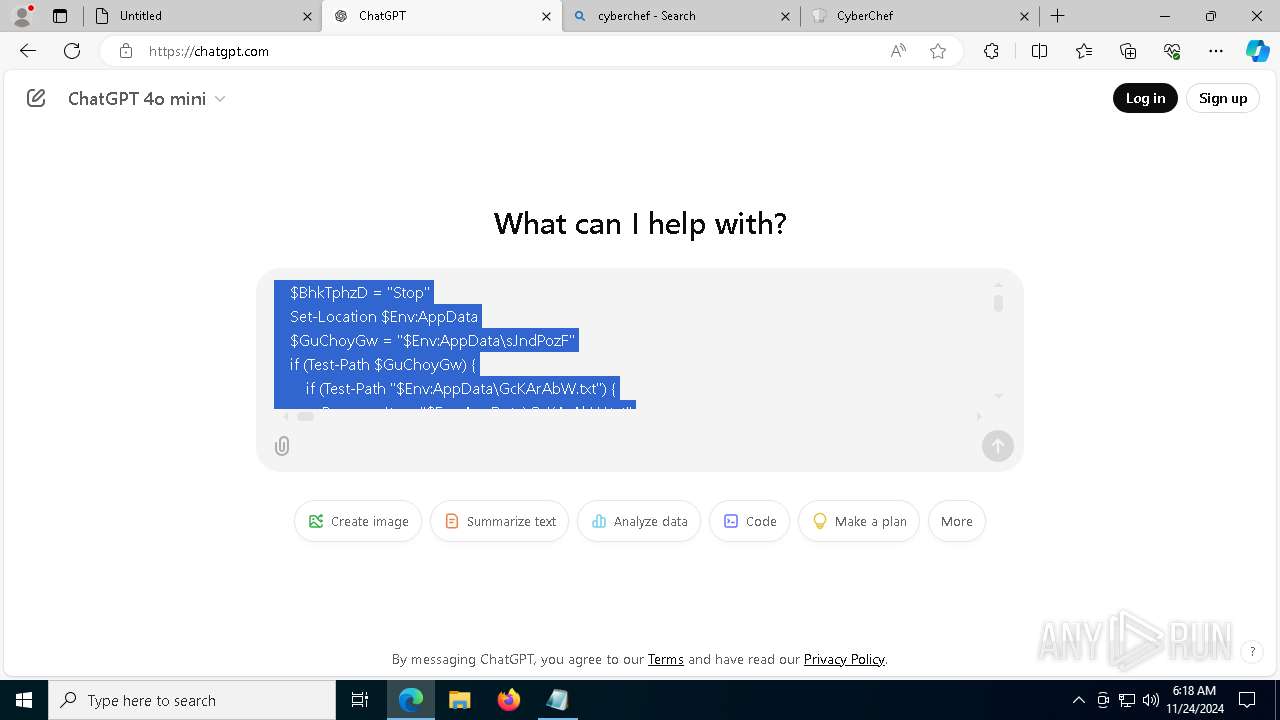
Task: Send the message with the arrow button
Action: [x=998, y=446]
